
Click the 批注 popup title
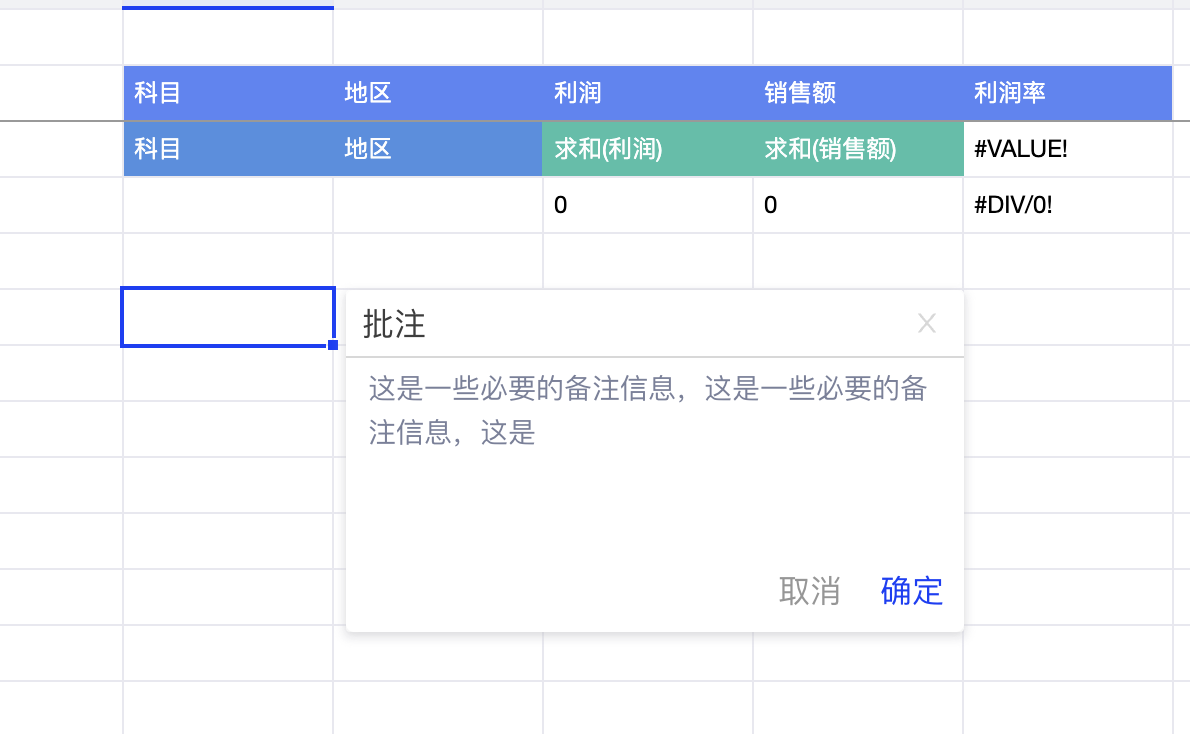(x=394, y=324)
